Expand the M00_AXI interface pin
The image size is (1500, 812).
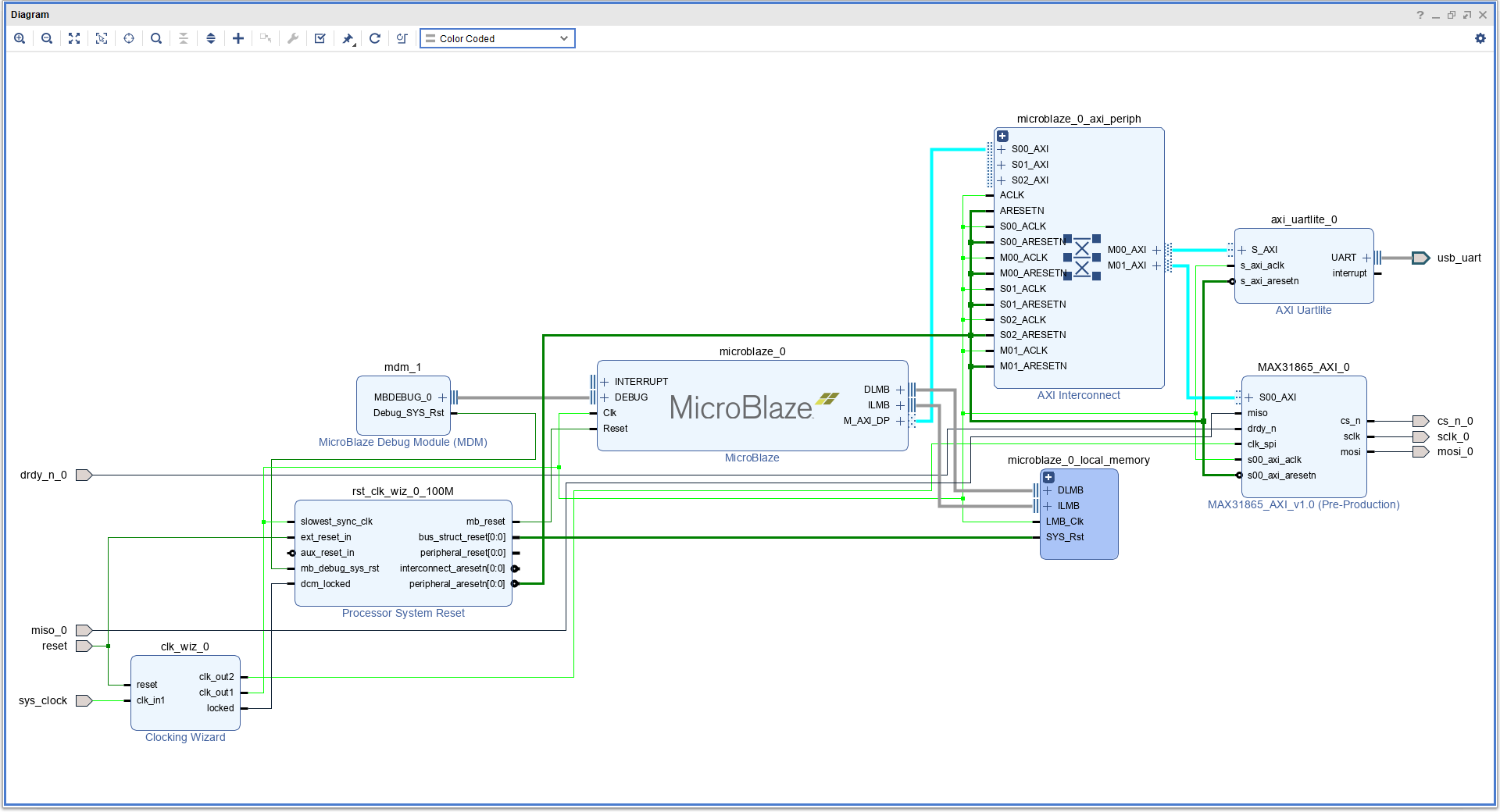click(1156, 250)
